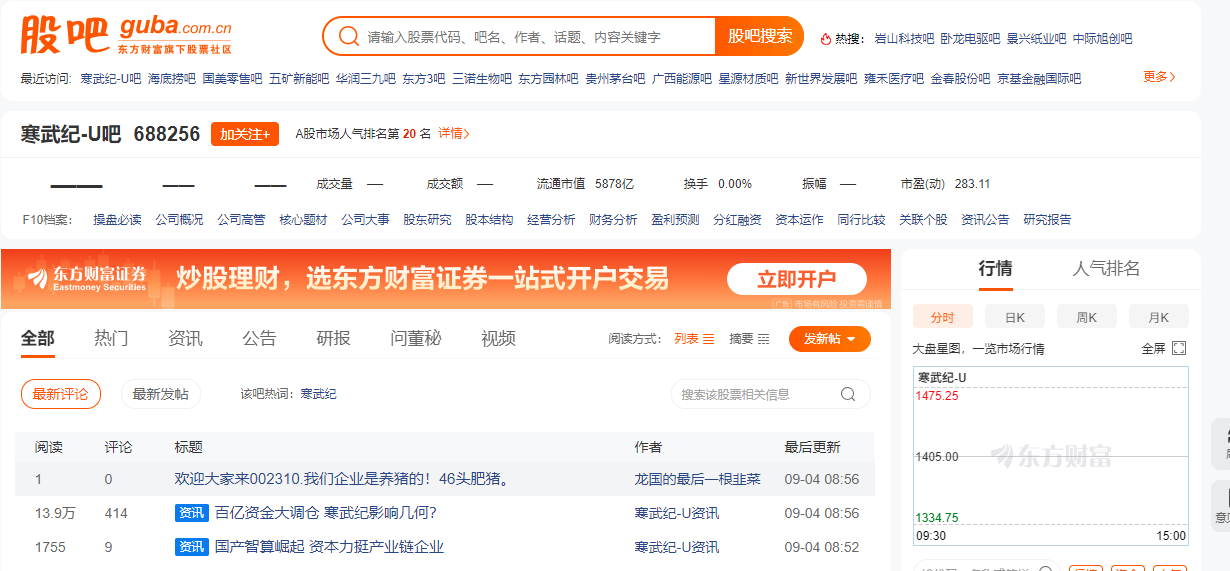Image resolution: width=1230 pixels, height=571 pixels.
Task: Open the 公司高管 F10 link
Action: (x=241, y=219)
